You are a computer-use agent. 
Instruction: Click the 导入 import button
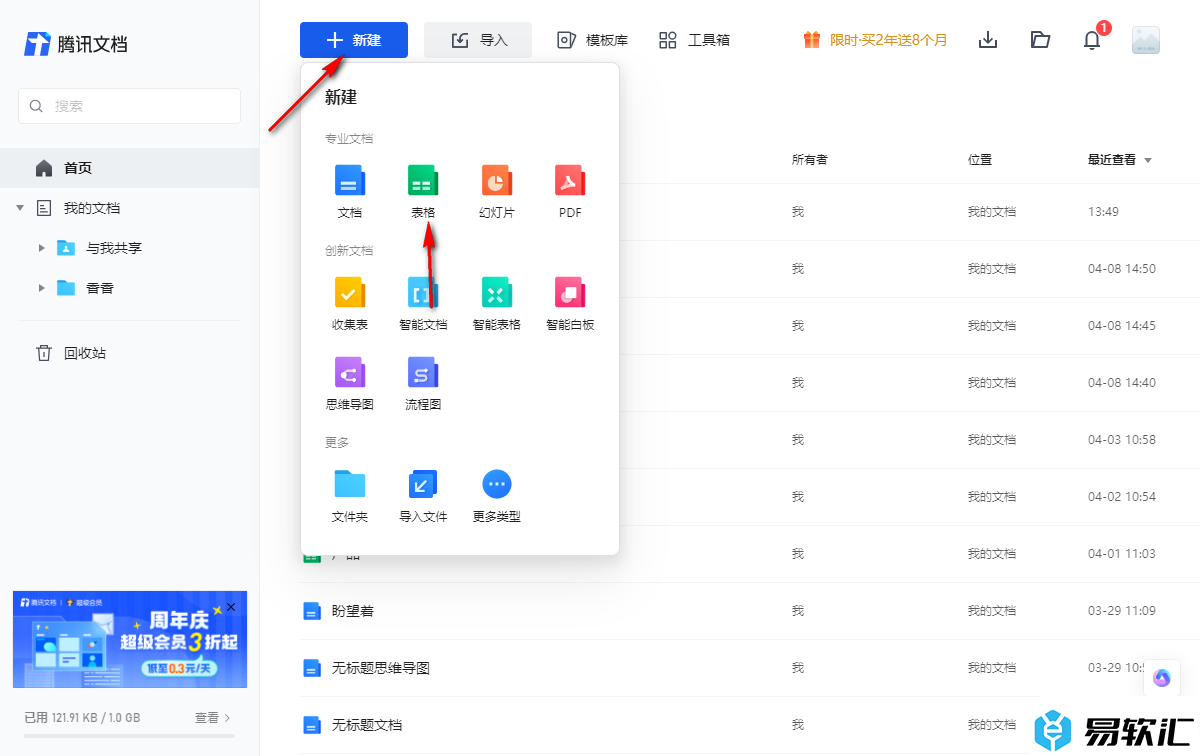coord(478,40)
